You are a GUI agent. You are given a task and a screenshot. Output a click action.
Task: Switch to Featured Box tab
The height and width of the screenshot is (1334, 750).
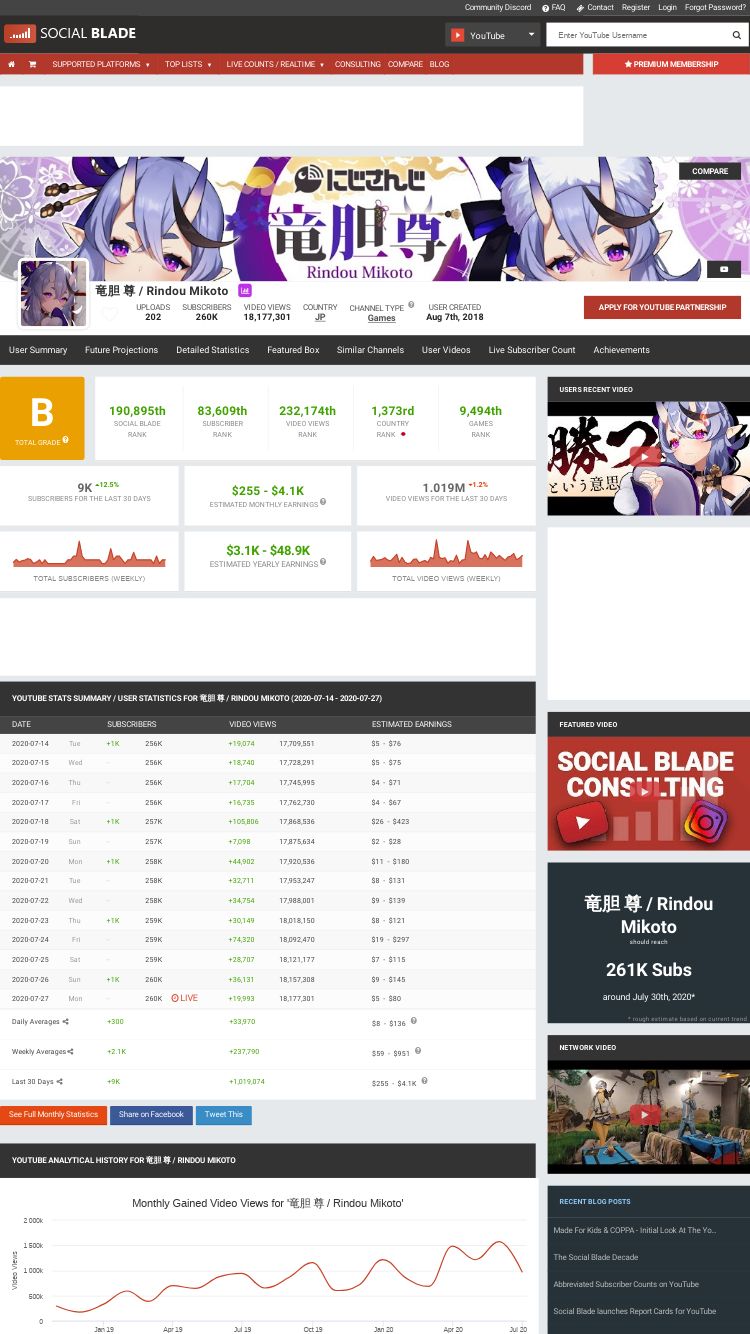coord(293,350)
